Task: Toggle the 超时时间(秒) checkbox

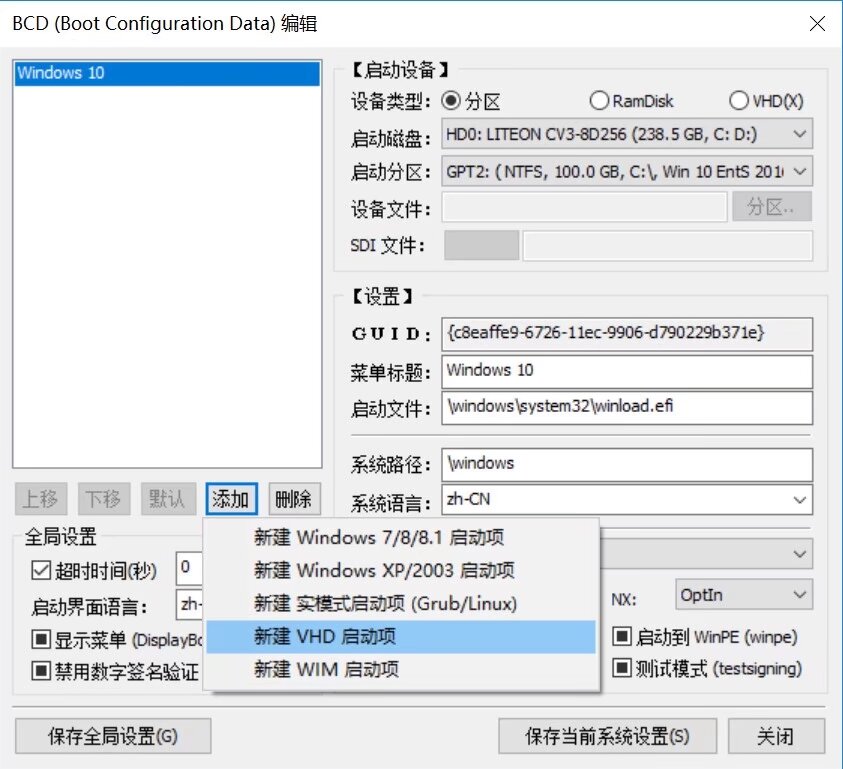Action: tap(41, 571)
